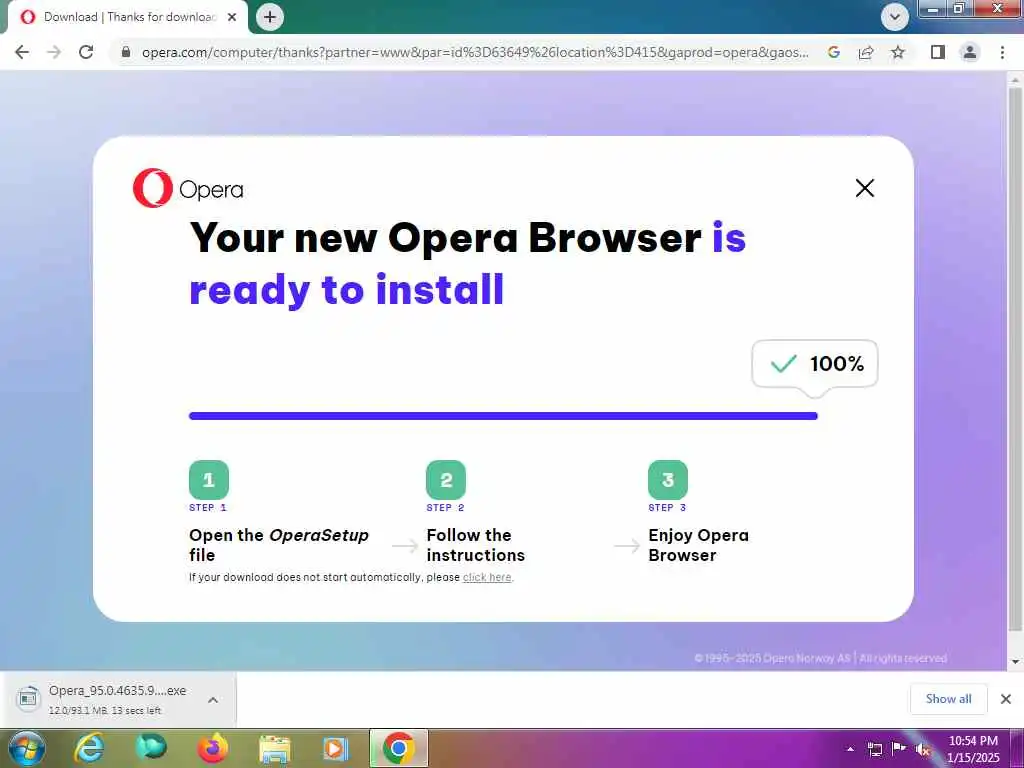1024x768 pixels.
Task: Open the tab search dropdown arrow
Action: point(895,17)
